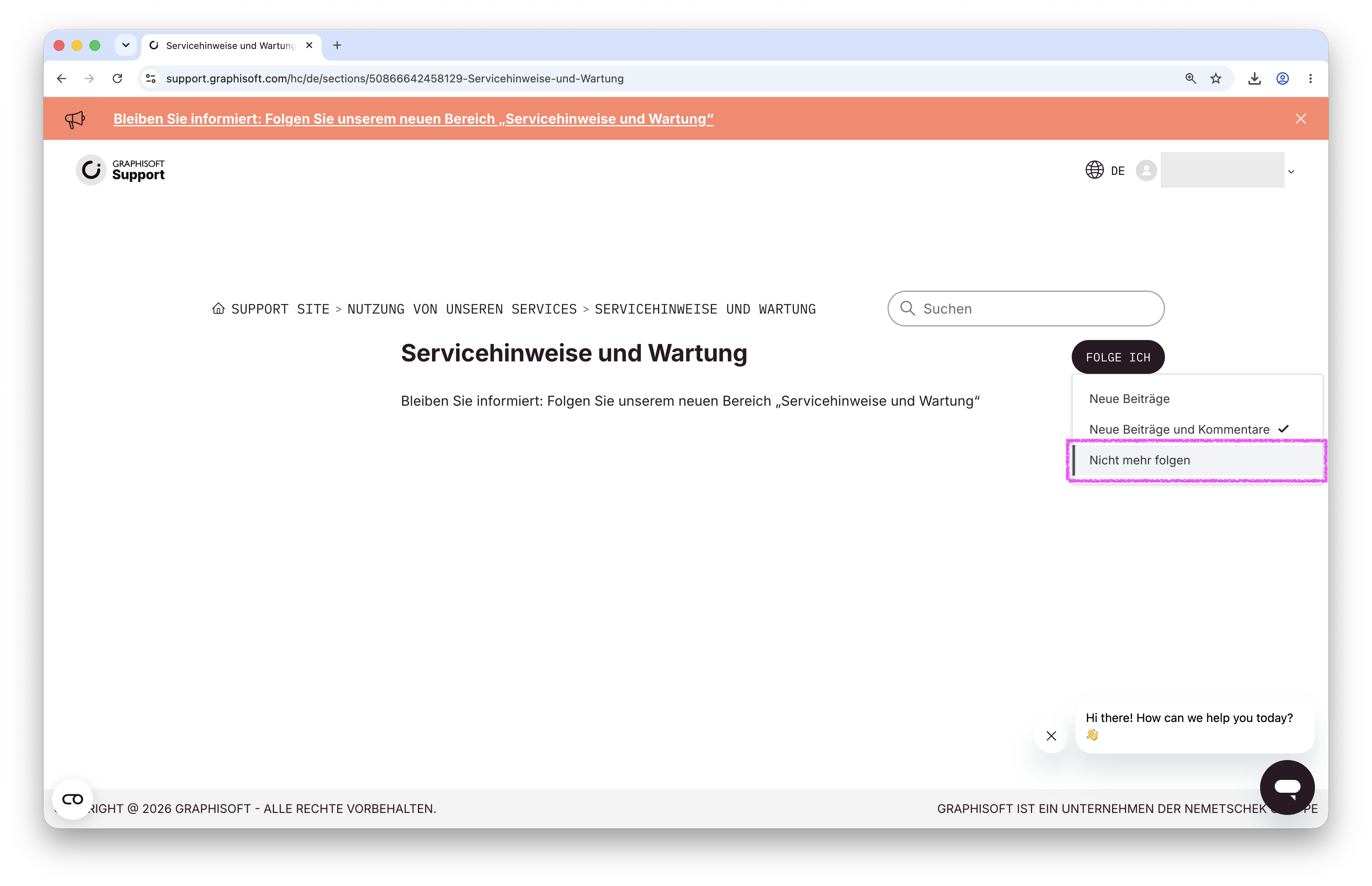The image size is (1372, 886).
Task: Open the chat widget launcher
Action: (x=1287, y=787)
